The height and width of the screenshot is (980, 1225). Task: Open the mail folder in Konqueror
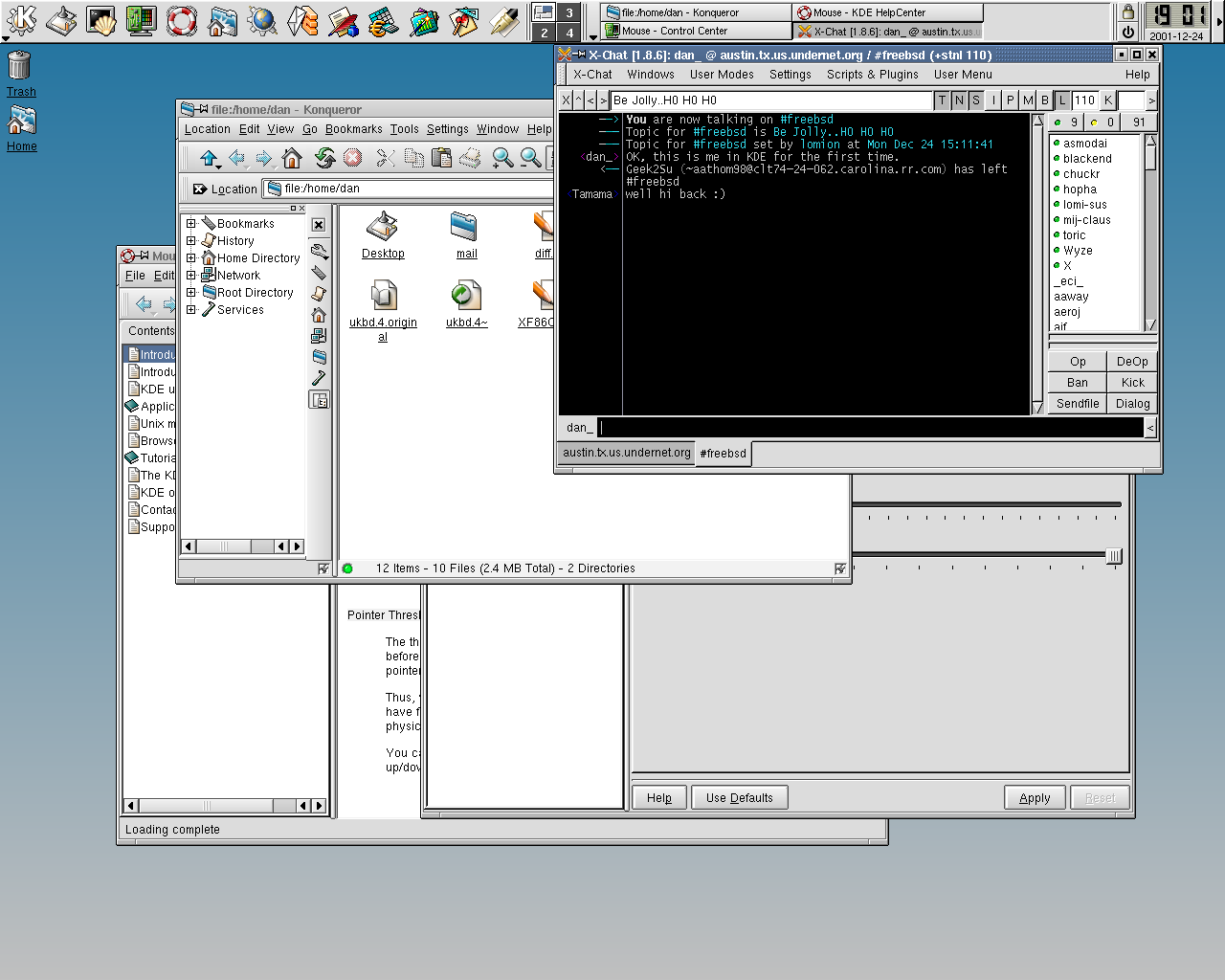click(466, 235)
